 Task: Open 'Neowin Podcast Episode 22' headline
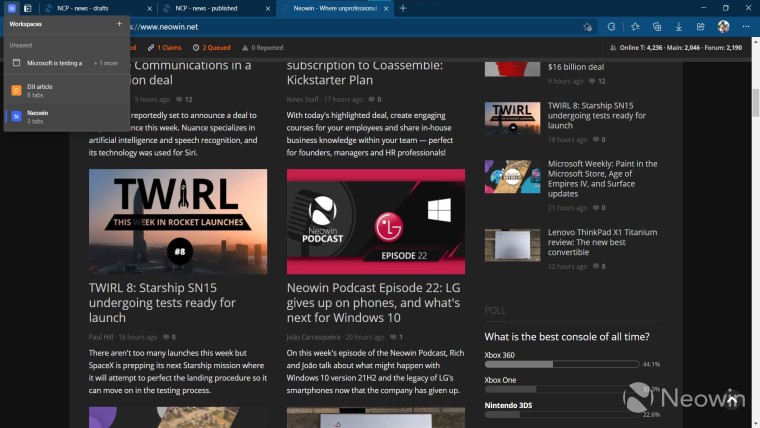[x=373, y=302]
